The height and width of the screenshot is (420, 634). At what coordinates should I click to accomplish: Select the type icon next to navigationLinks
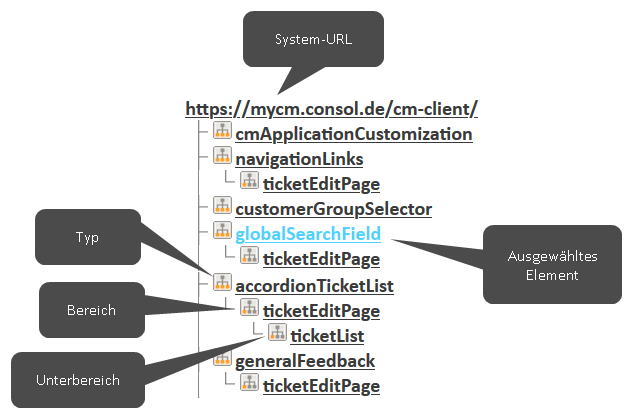(x=222, y=158)
